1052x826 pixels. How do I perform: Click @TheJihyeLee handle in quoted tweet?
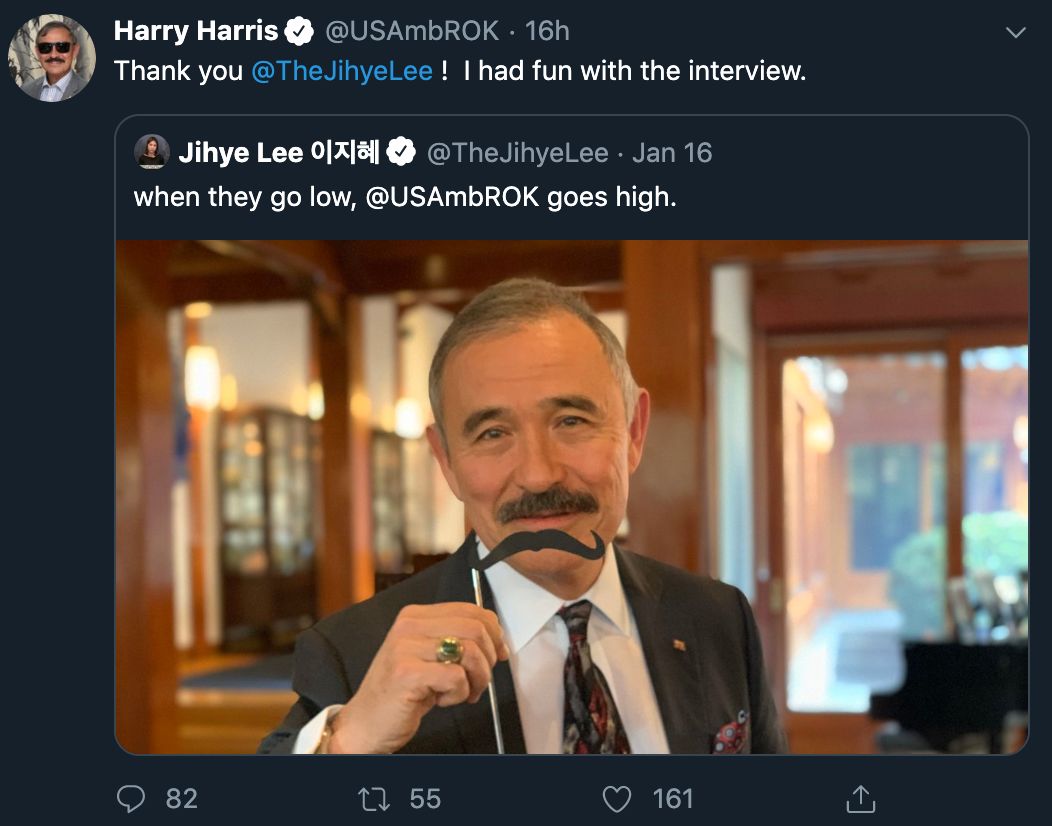coord(517,153)
